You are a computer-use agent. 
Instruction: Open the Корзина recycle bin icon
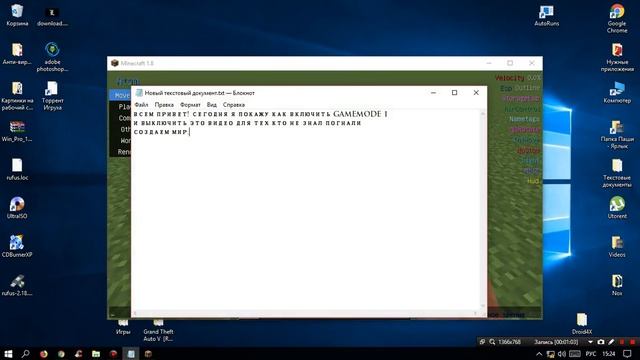click(17, 15)
